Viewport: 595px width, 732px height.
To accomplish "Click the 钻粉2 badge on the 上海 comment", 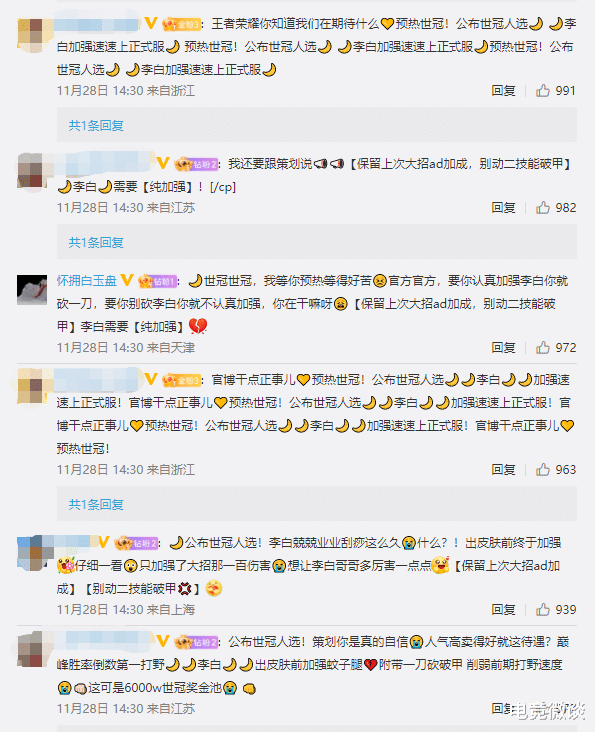I will pyautogui.click(x=136, y=543).
